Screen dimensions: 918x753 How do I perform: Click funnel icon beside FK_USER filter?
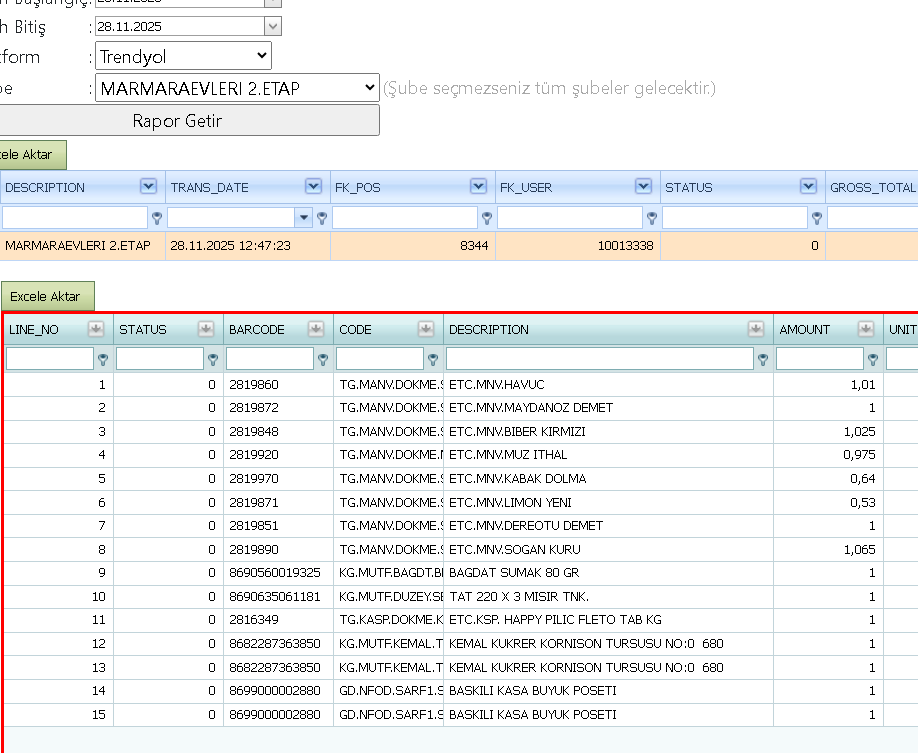(x=652, y=218)
